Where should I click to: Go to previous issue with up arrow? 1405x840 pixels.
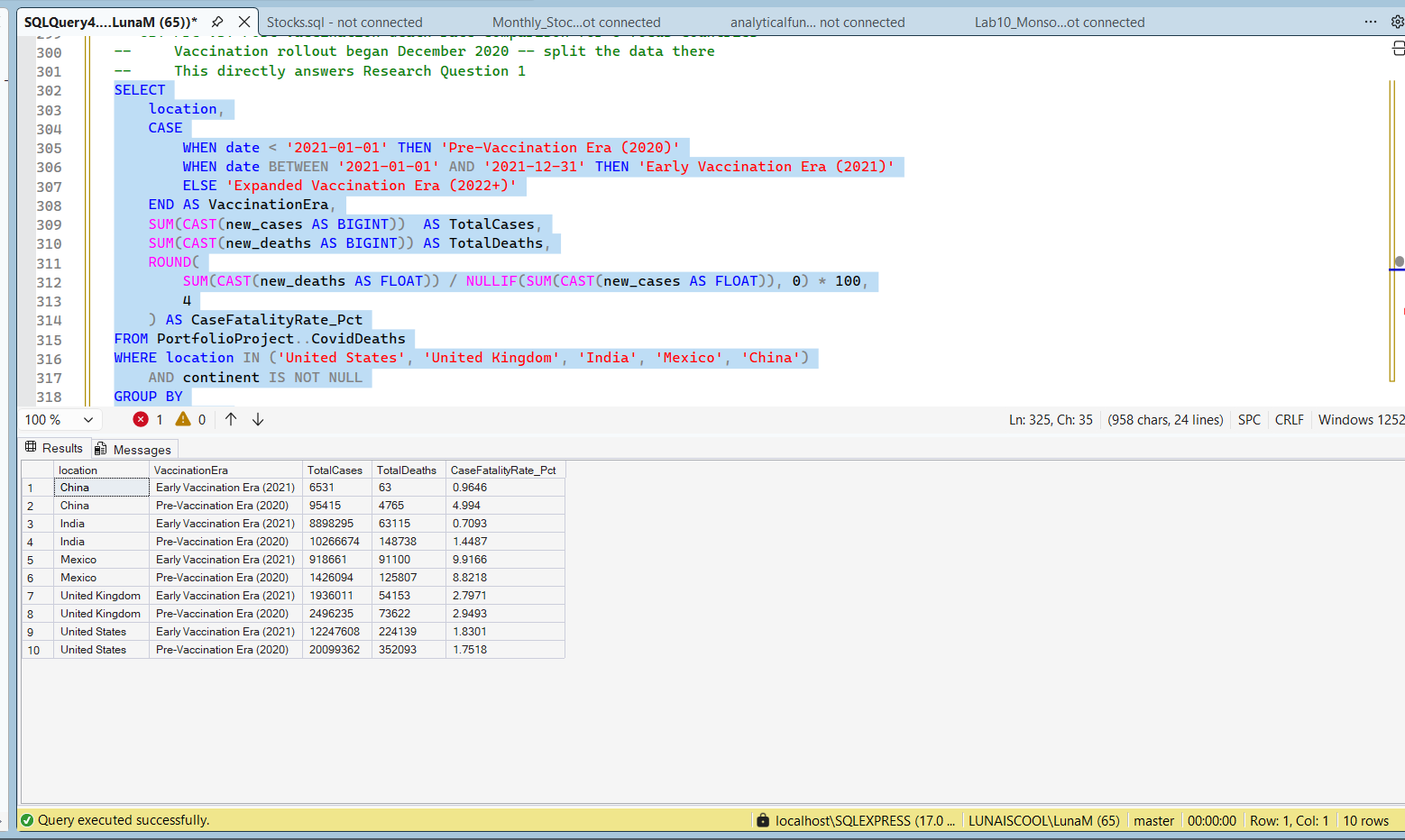click(231, 419)
